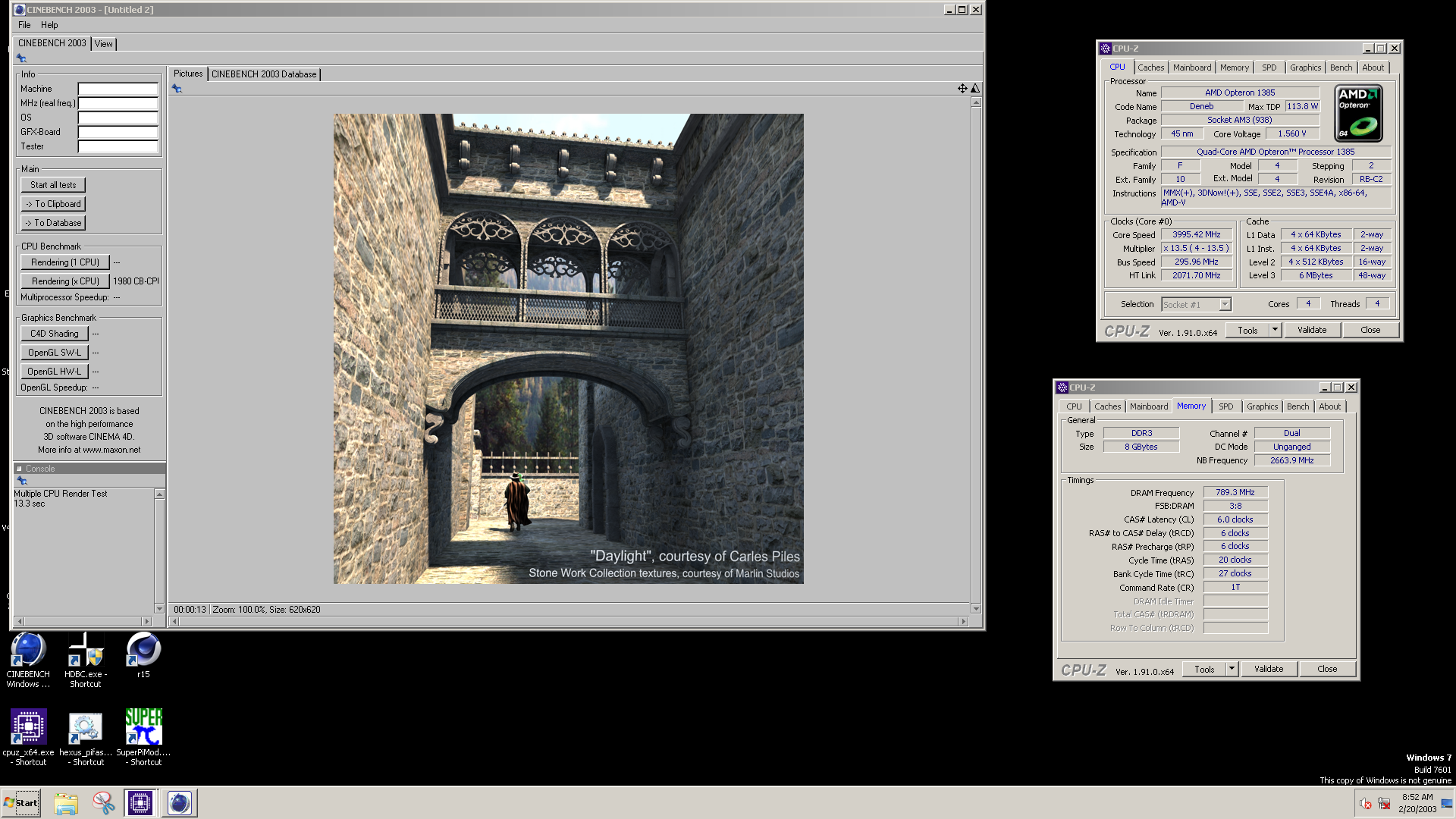Expand Tools dropdown arrow in lower CPU-Z
The width and height of the screenshot is (1456, 819).
pos(1232,669)
